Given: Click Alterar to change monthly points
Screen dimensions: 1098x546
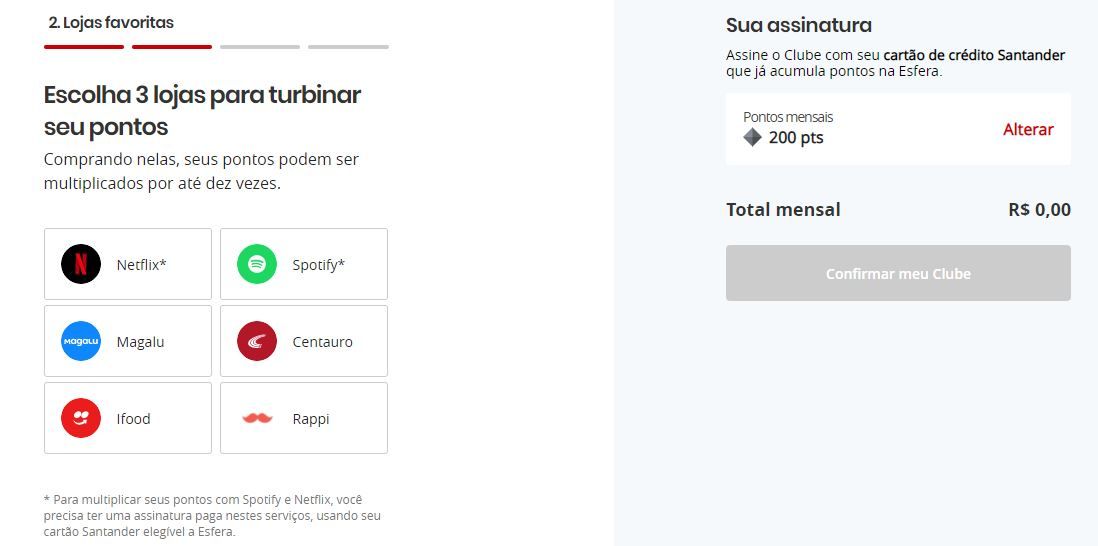Looking at the screenshot, I should tap(1028, 130).
